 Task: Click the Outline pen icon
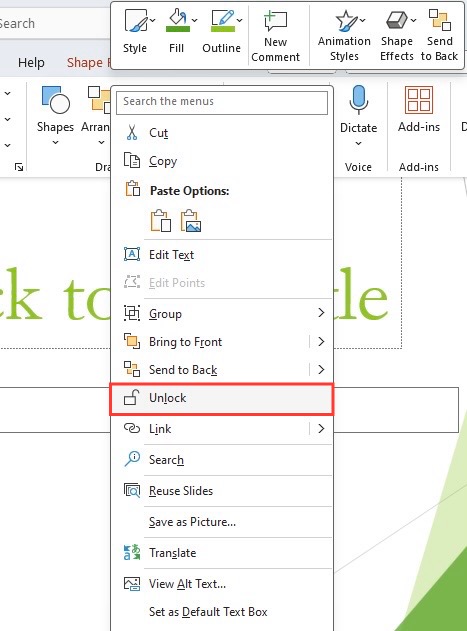(223, 21)
